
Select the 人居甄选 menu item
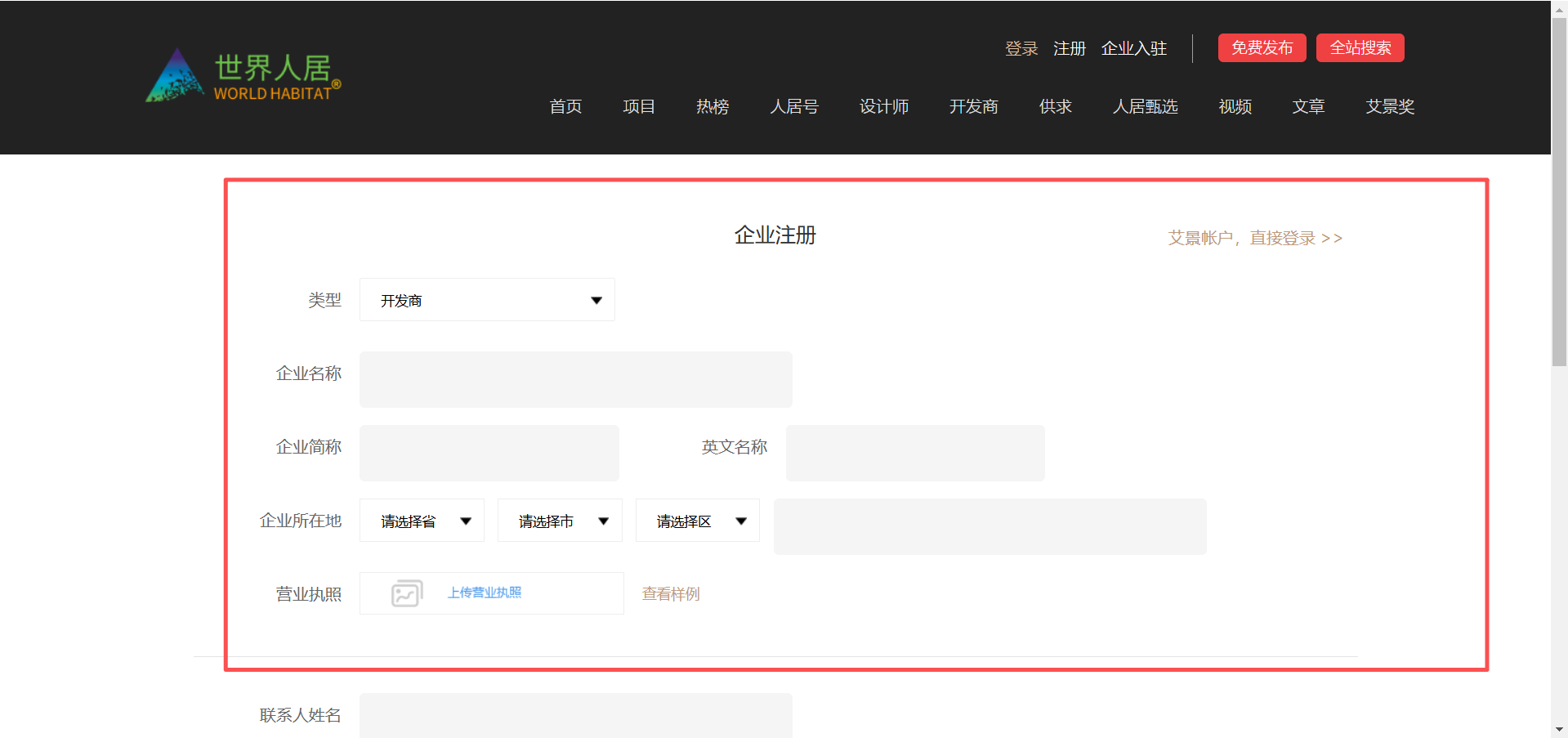point(1145,106)
